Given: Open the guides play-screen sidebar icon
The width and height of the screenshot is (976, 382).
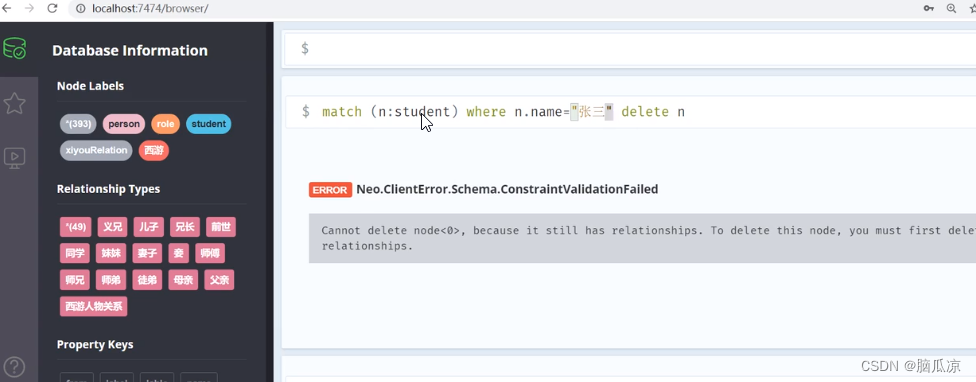Looking at the screenshot, I should 14,157.
